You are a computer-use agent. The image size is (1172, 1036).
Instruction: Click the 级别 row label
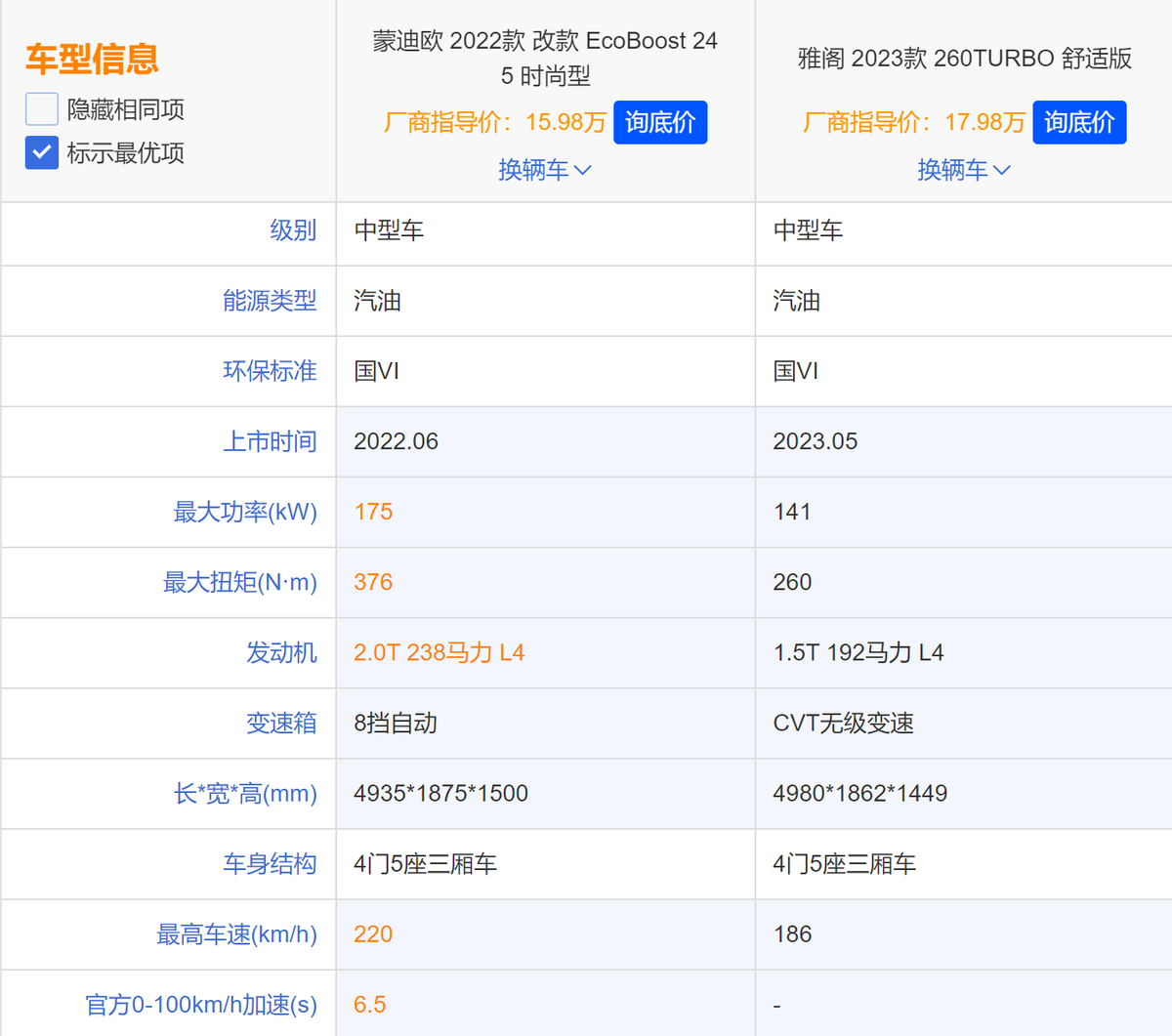(x=293, y=230)
